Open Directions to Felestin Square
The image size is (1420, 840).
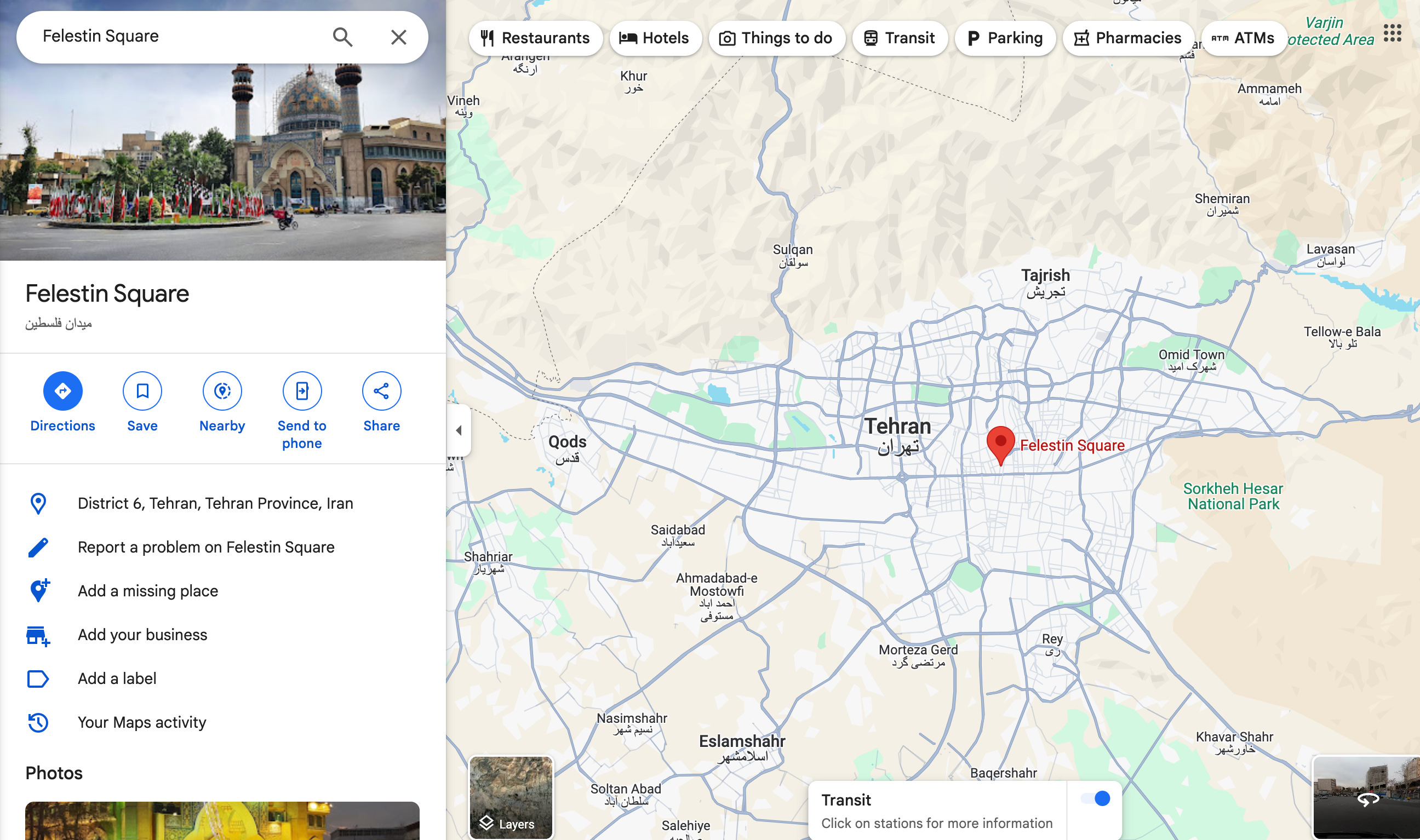(63, 402)
